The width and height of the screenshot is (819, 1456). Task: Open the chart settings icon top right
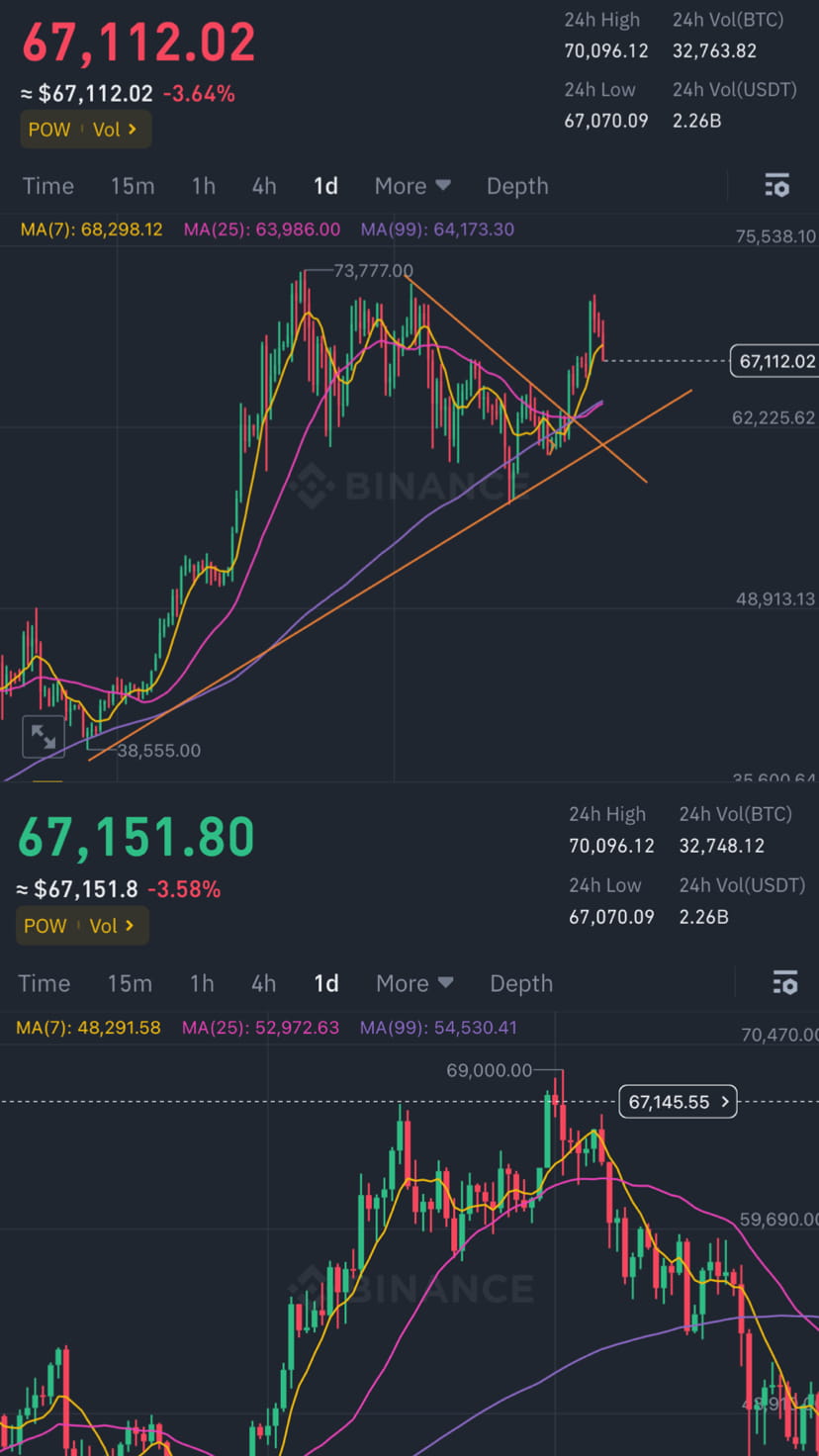(x=777, y=185)
